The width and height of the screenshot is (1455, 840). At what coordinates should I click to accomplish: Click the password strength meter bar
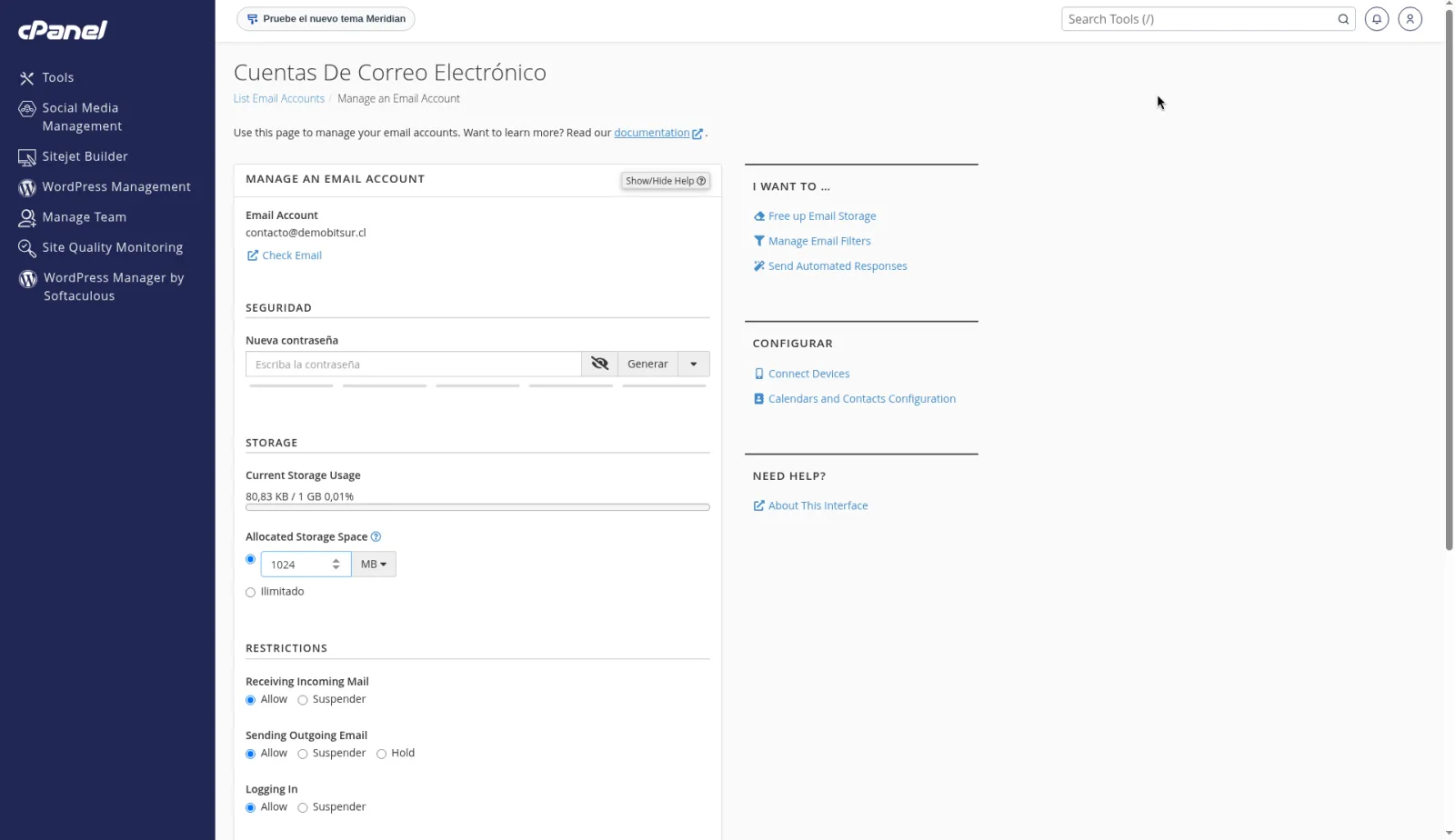[477, 386]
